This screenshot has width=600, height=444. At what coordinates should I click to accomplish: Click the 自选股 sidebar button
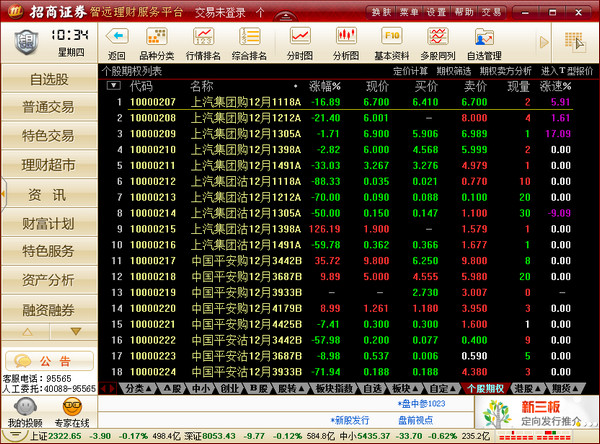click(x=49, y=79)
